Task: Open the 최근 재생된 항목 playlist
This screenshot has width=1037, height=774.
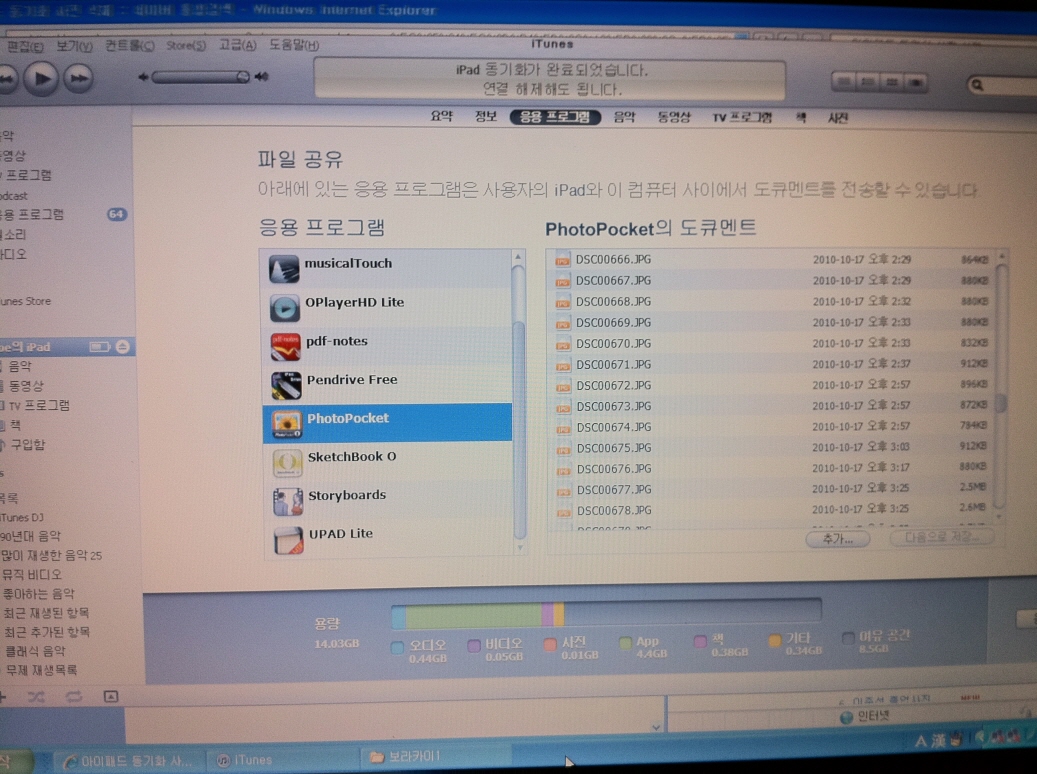Action: pos(46,613)
